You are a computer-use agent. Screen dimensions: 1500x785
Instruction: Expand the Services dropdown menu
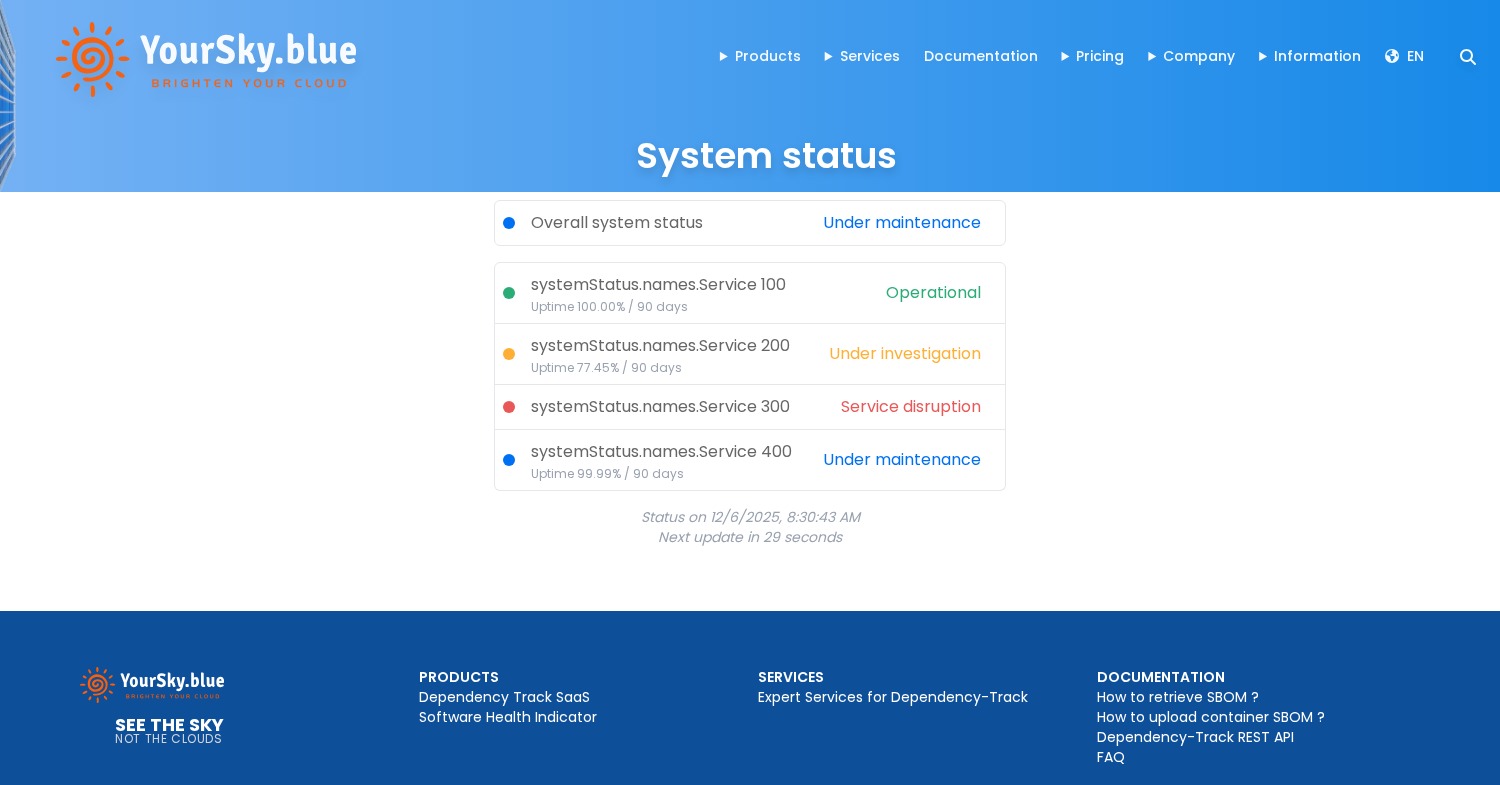(x=869, y=56)
